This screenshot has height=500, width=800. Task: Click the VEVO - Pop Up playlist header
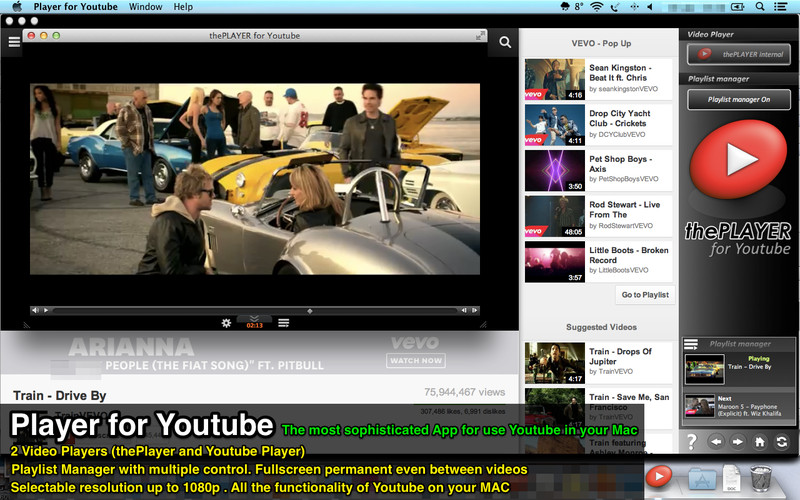tap(601, 43)
